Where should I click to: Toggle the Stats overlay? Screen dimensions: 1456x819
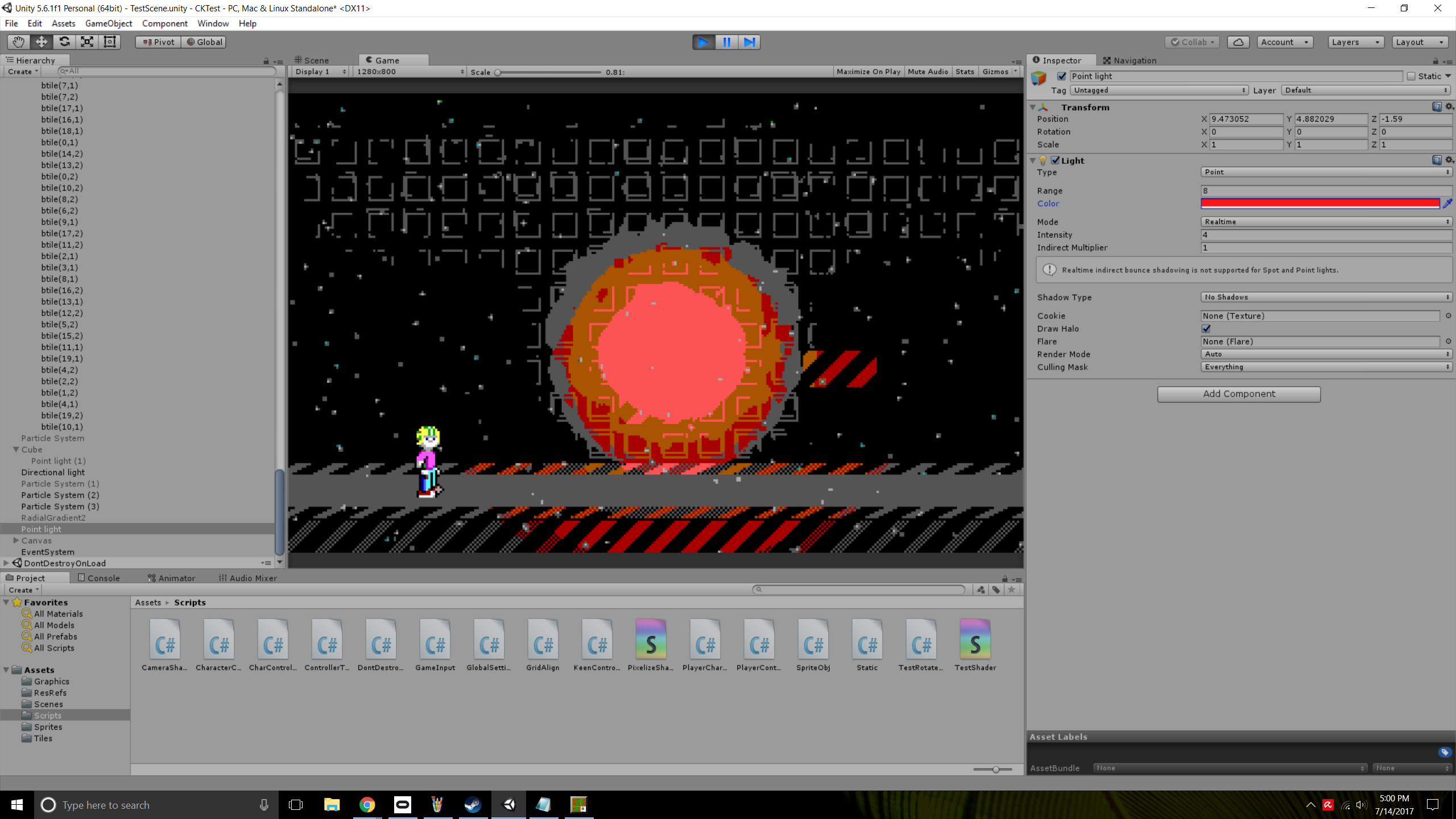pos(965,72)
